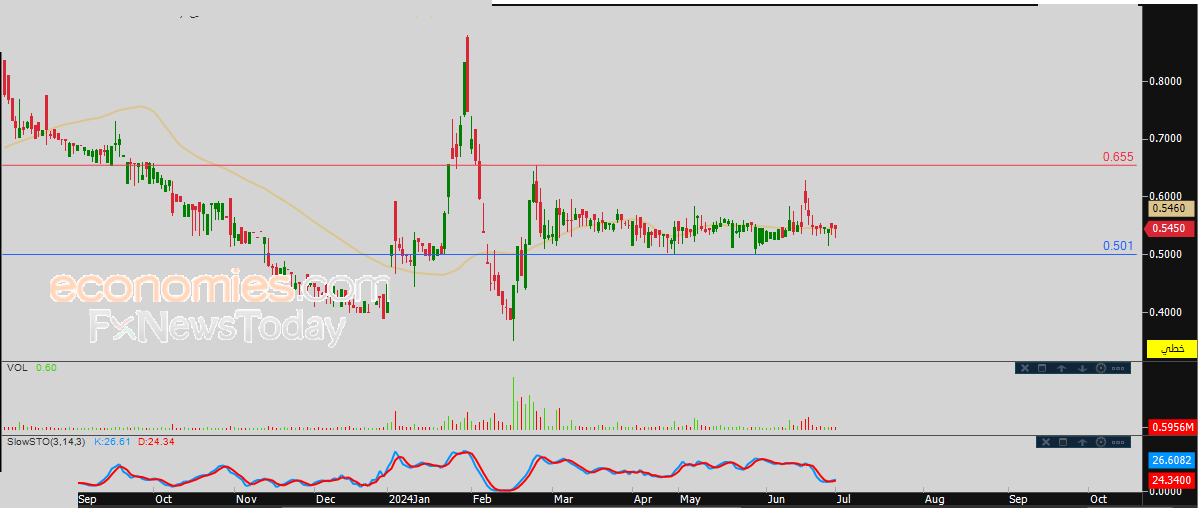Click the yellow linear scale button
This screenshot has width=1198, height=508.
pyautogui.click(x=1171, y=349)
